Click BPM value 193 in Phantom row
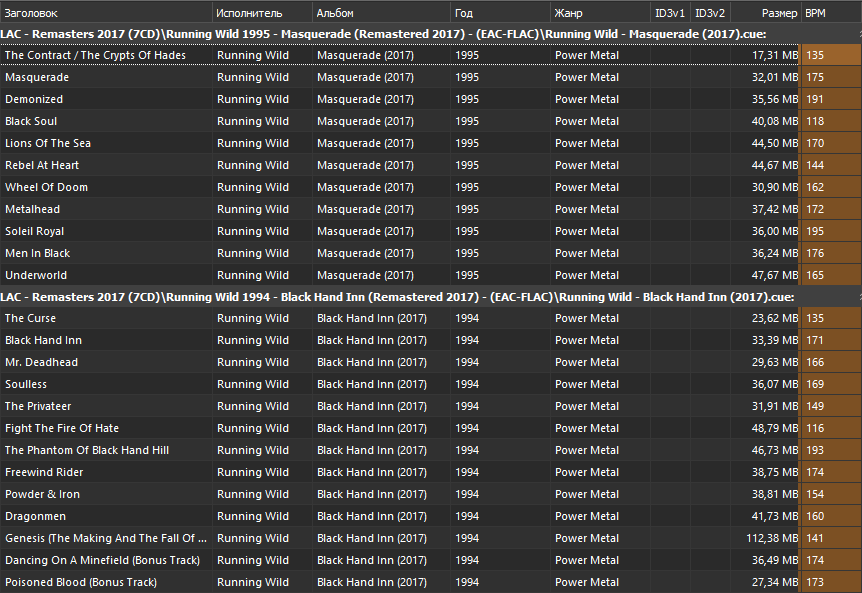This screenshot has height=593, width=862. point(815,450)
